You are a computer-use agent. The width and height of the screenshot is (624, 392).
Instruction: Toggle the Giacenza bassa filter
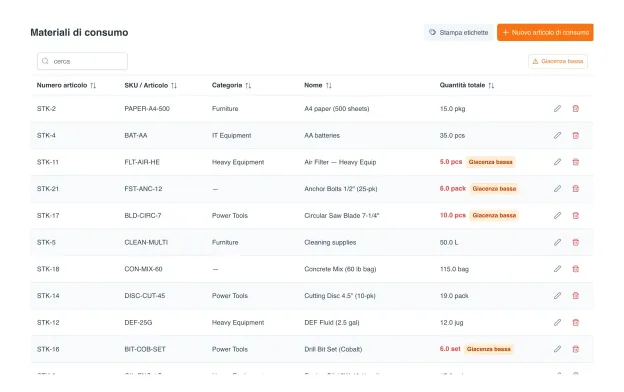tap(558, 61)
